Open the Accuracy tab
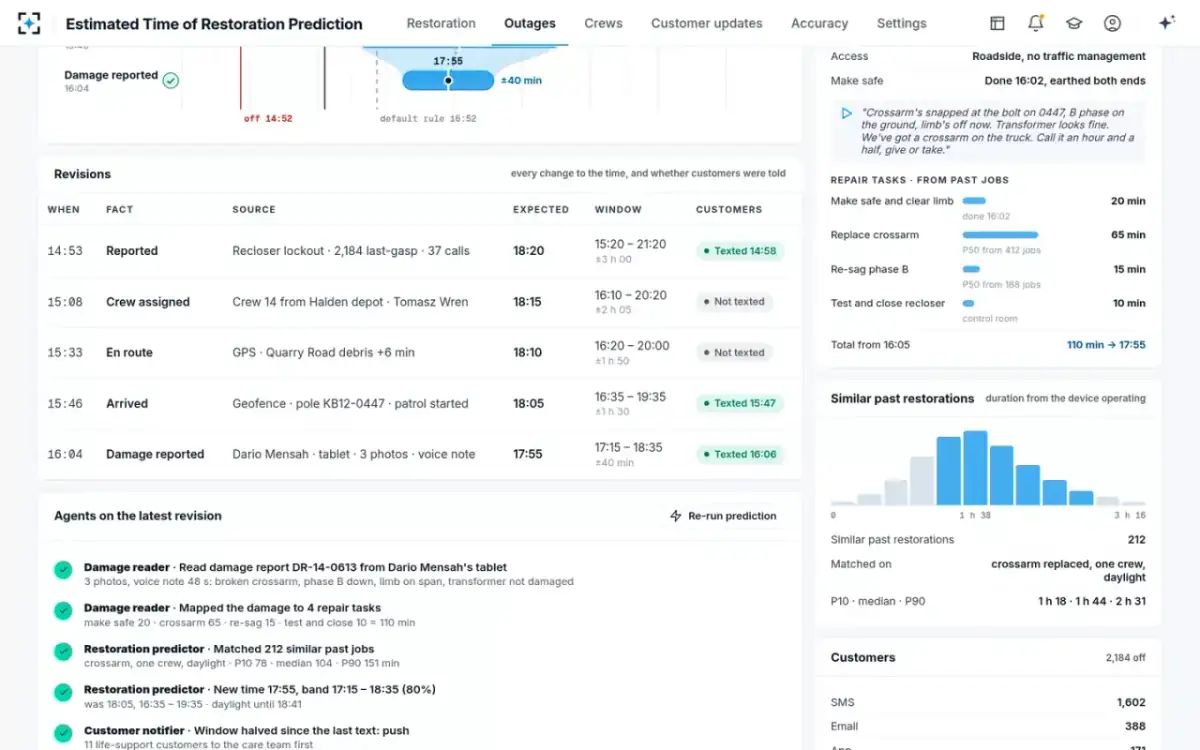 pos(819,23)
